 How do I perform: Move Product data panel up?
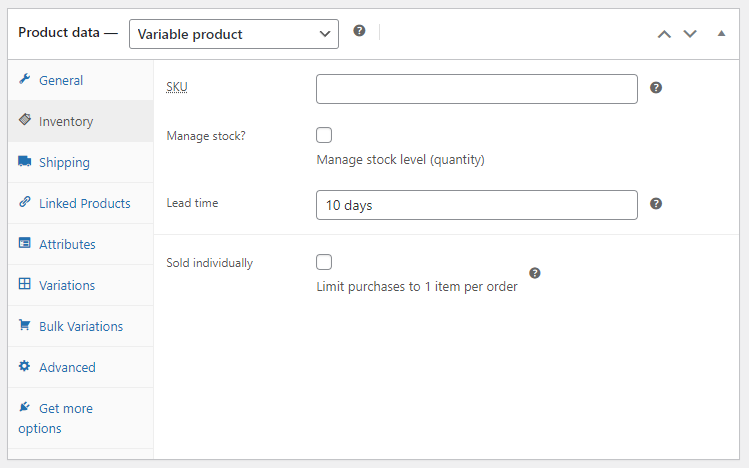[664, 34]
